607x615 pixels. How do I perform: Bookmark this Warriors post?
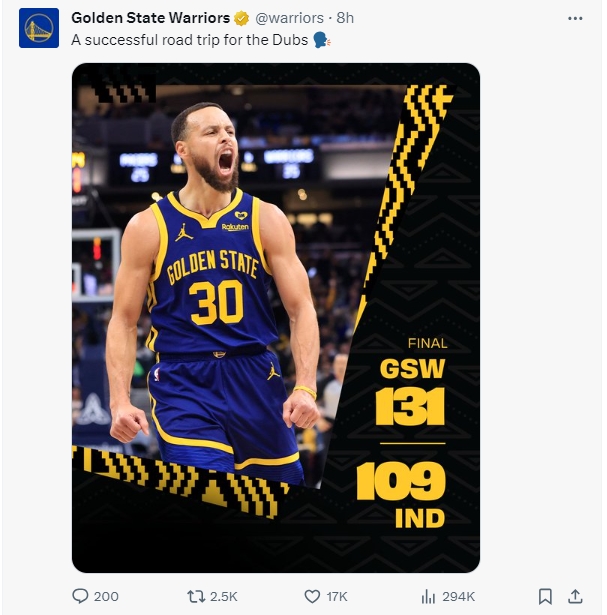coord(545,596)
